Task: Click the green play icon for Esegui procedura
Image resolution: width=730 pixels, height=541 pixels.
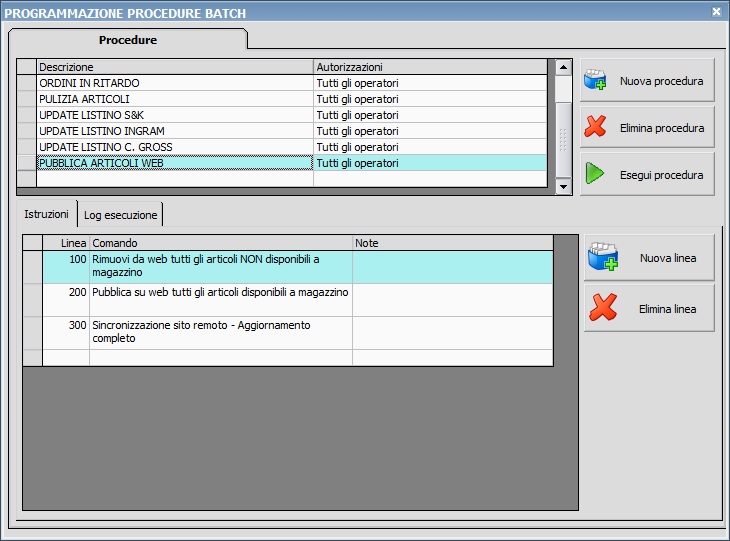Action: [595, 173]
